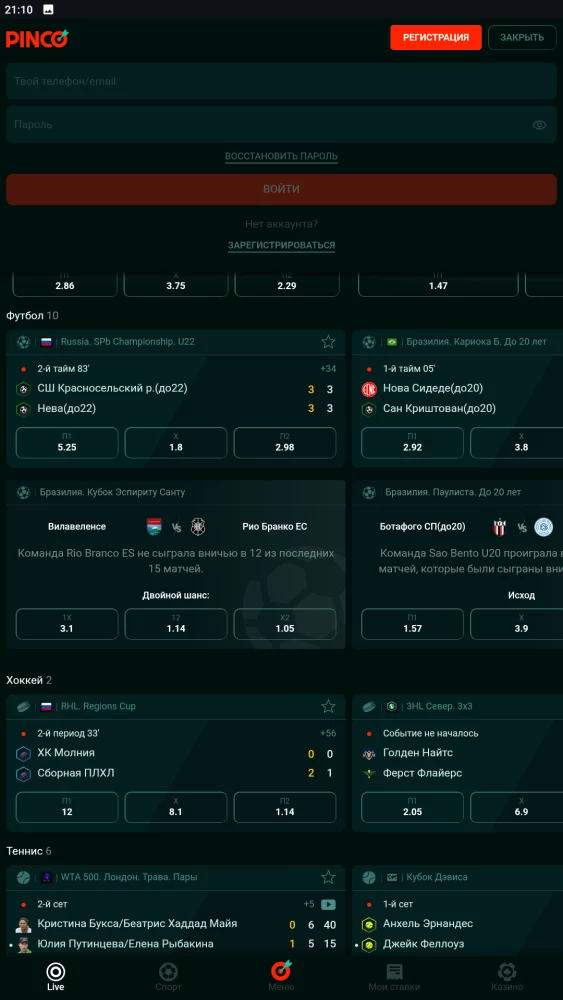Click the Зарегистрироваться link
The height and width of the screenshot is (1000, 563).
[x=281, y=245]
